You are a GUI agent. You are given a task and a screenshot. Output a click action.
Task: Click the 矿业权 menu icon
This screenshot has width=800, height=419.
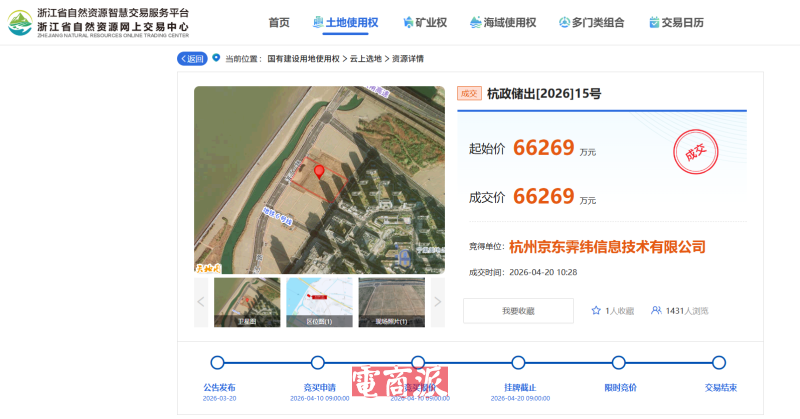click(x=408, y=22)
